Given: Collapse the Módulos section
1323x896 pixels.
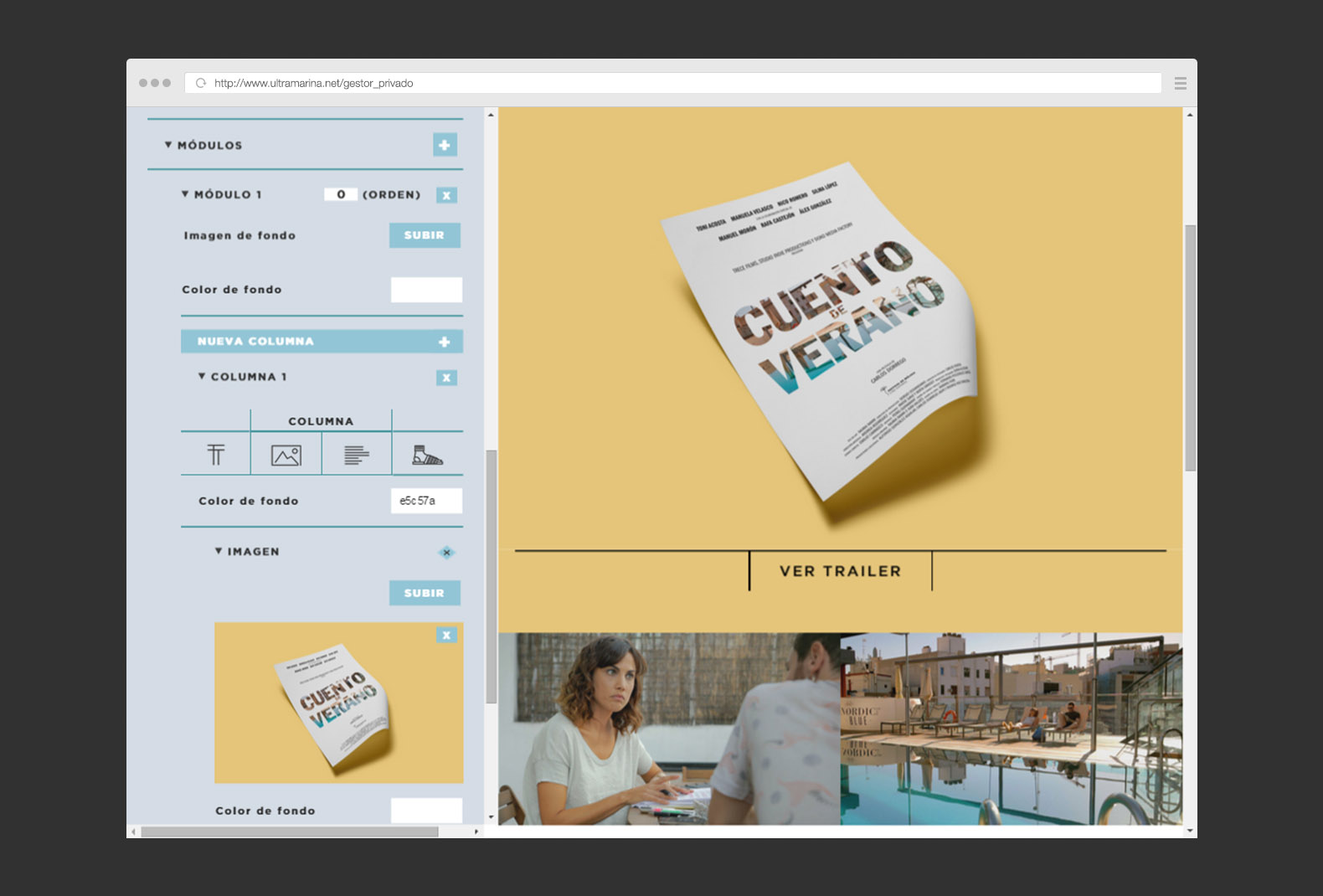Looking at the screenshot, I should (x=168, y=145).
